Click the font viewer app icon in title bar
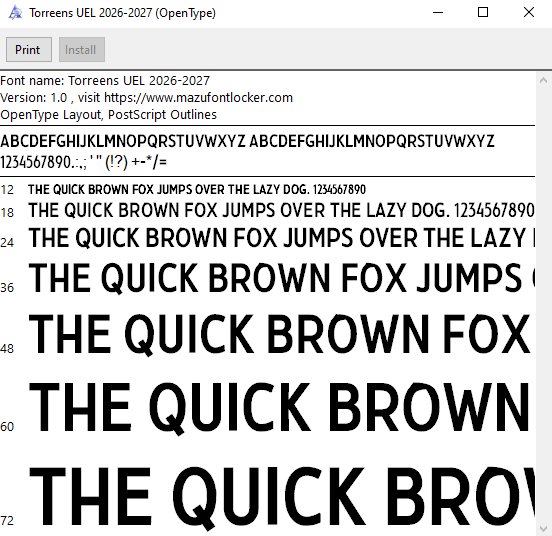The width and height of the screenshot is (552, 536). pyautogui.click(x=15, y=13)
